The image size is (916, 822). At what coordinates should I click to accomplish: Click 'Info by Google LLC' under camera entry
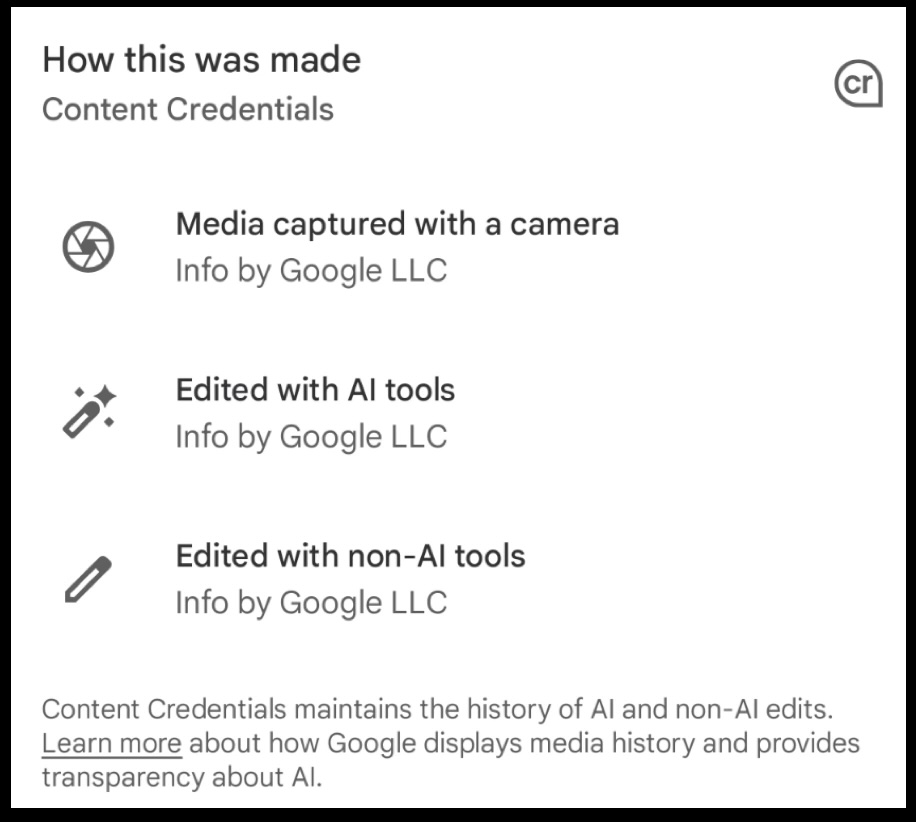tap(311, 271)
